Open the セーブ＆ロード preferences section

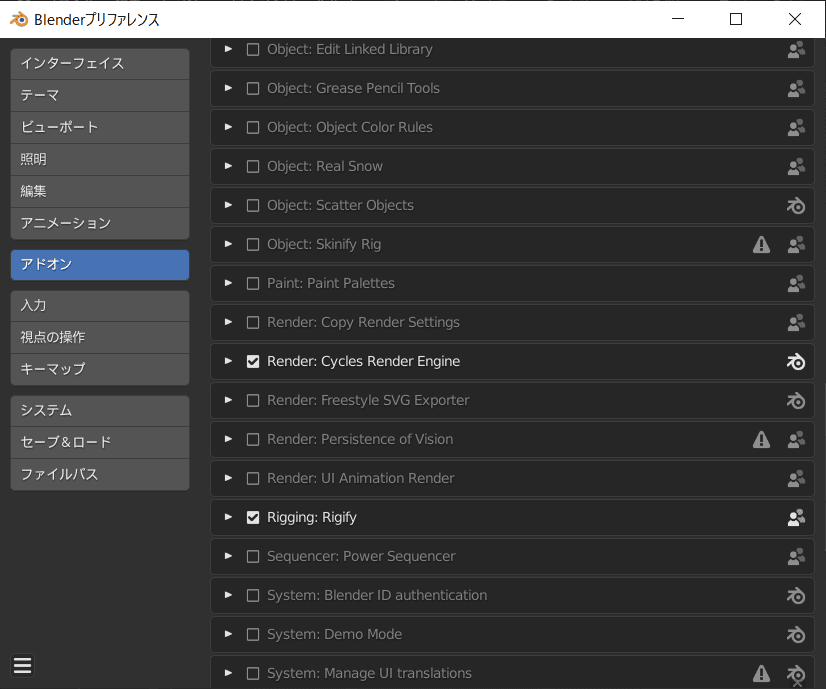(100, 442)
